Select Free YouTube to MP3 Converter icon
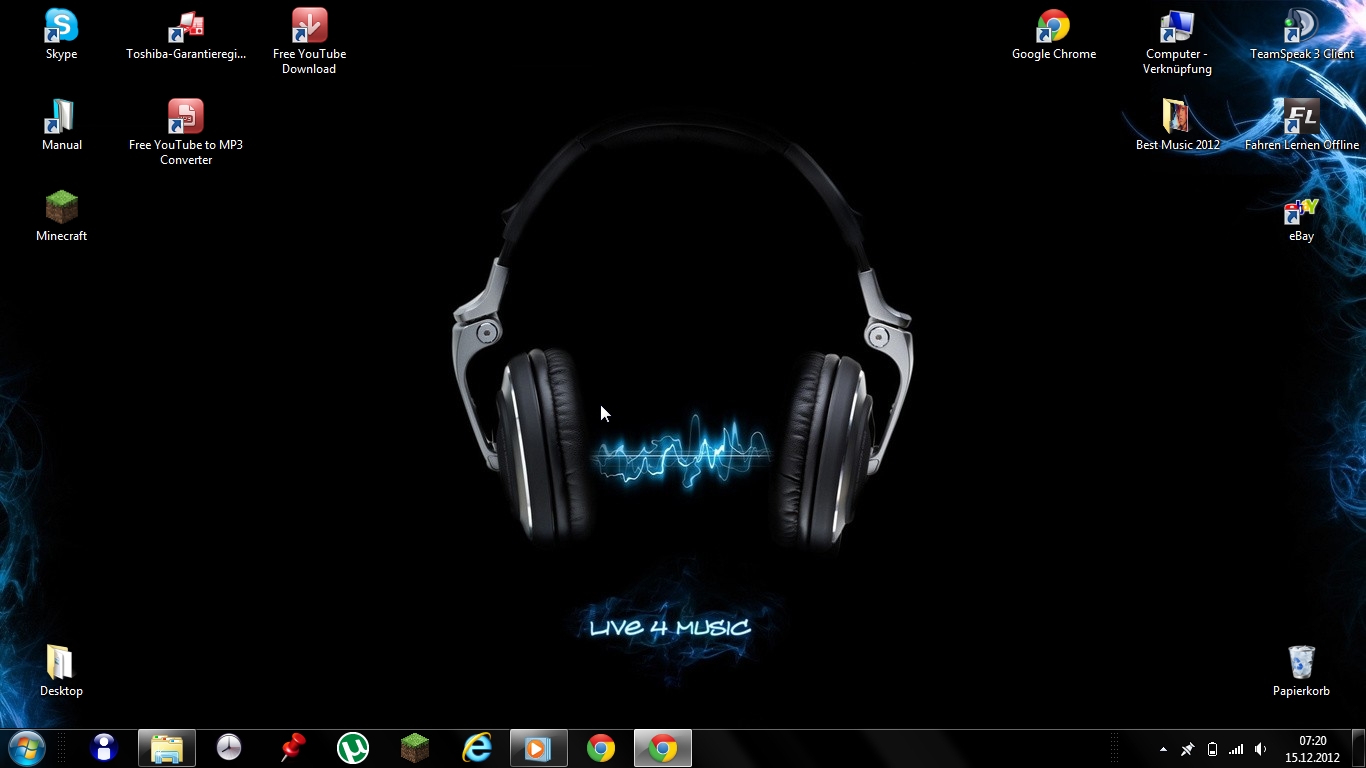Screen dimensions: 1366x768 pos(185,118)
